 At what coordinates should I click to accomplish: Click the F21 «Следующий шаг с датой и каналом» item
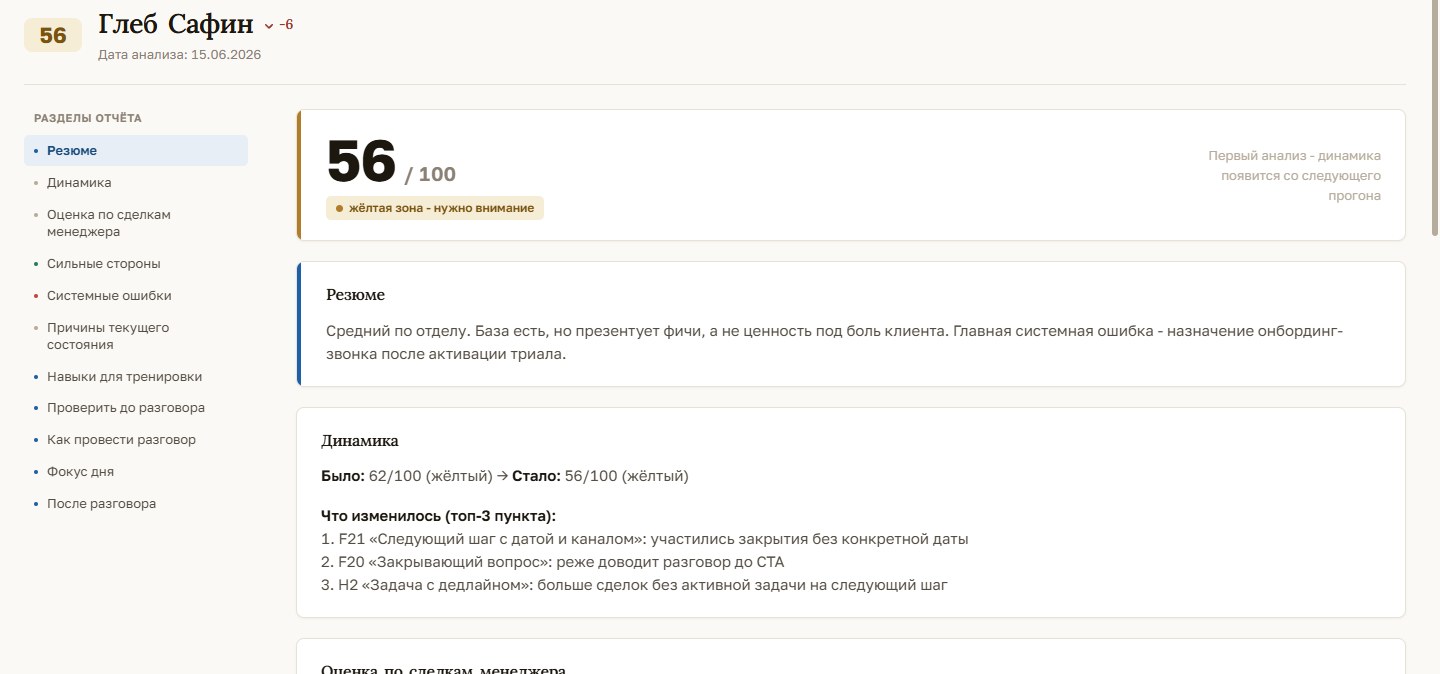click(x=645, y=539)
